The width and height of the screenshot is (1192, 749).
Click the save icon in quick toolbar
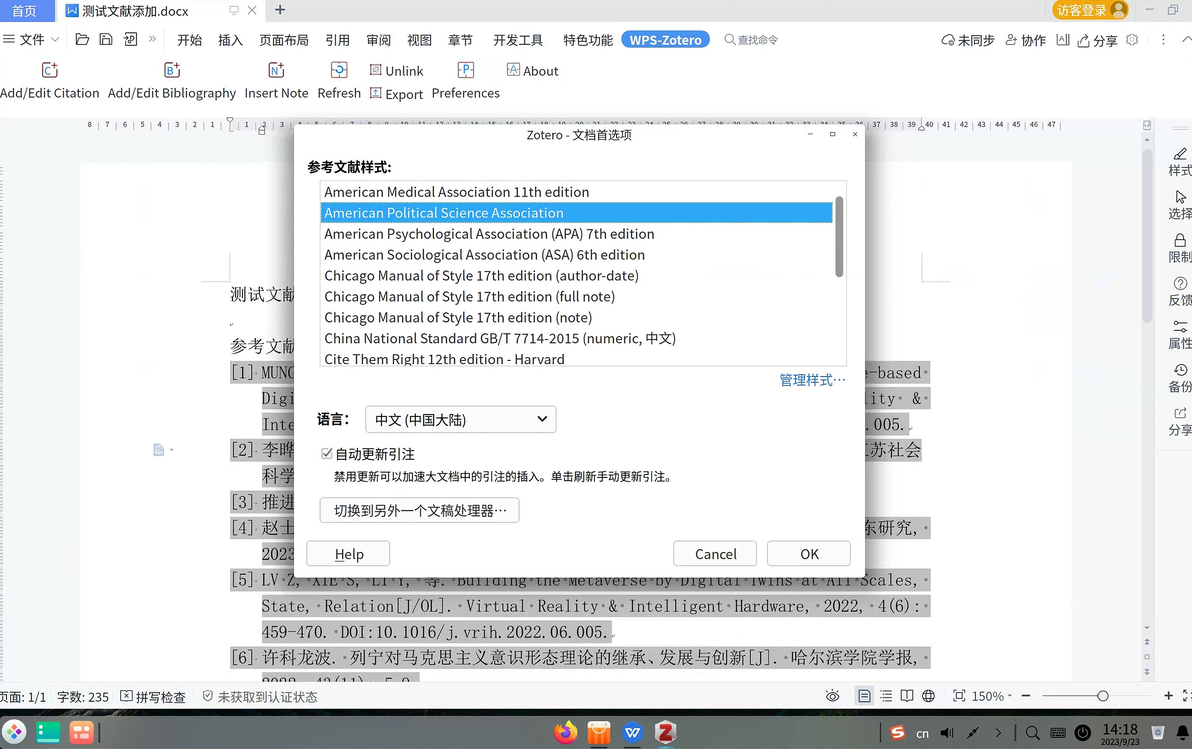(106, 40)
